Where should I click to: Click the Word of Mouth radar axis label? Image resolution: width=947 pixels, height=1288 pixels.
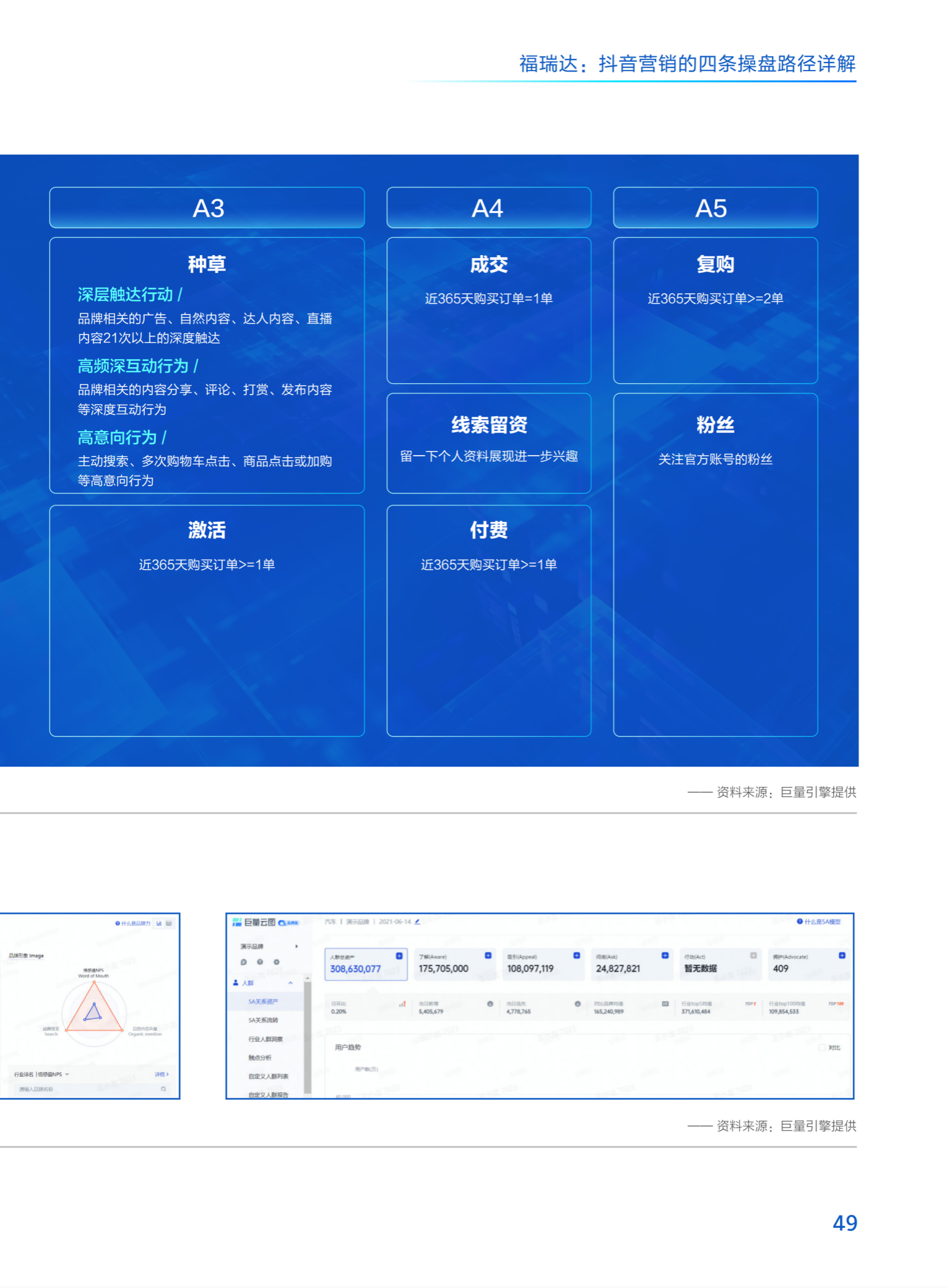(x=93, y=976)
